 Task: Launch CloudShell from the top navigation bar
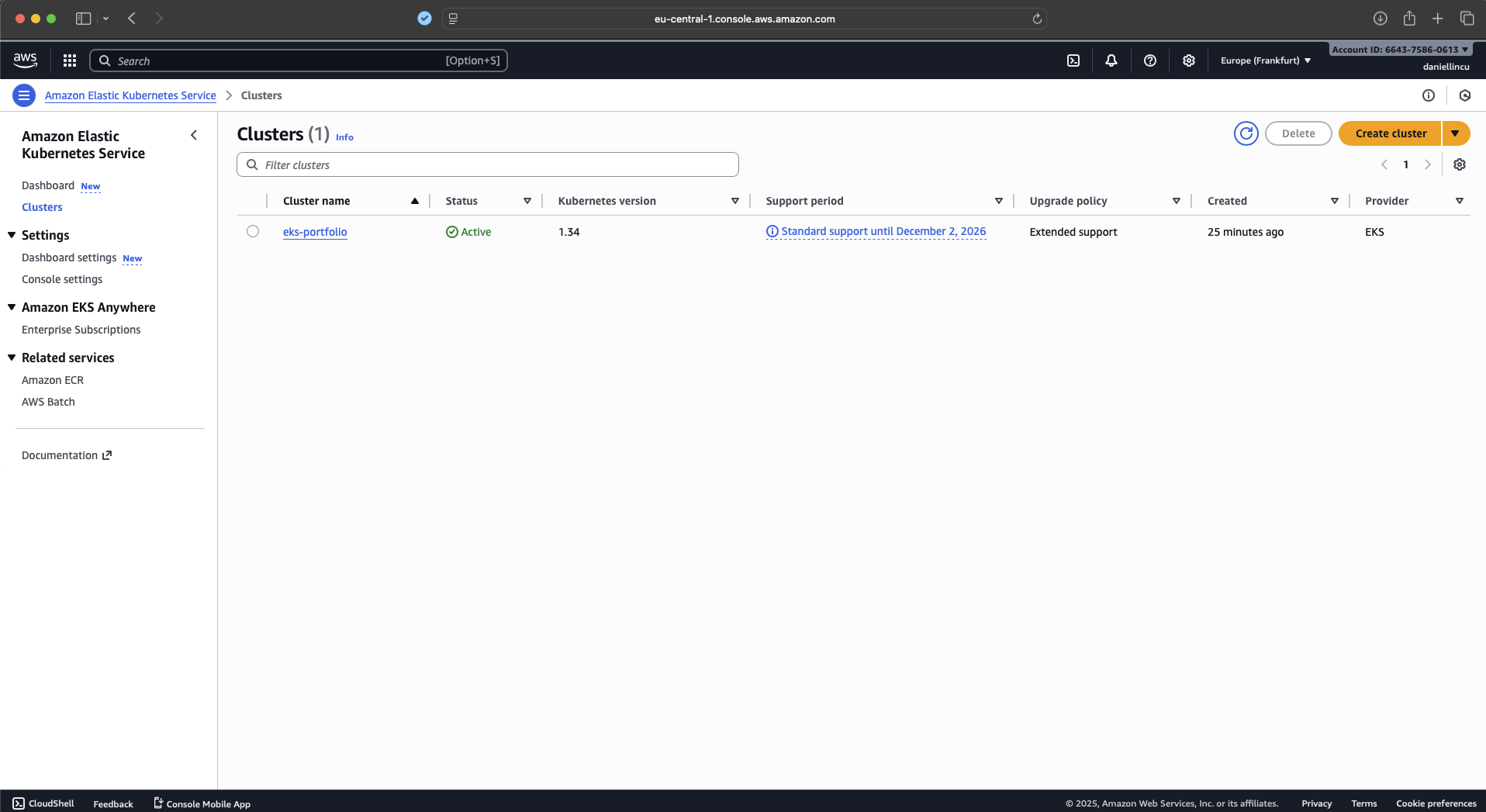coord(1073,60)
